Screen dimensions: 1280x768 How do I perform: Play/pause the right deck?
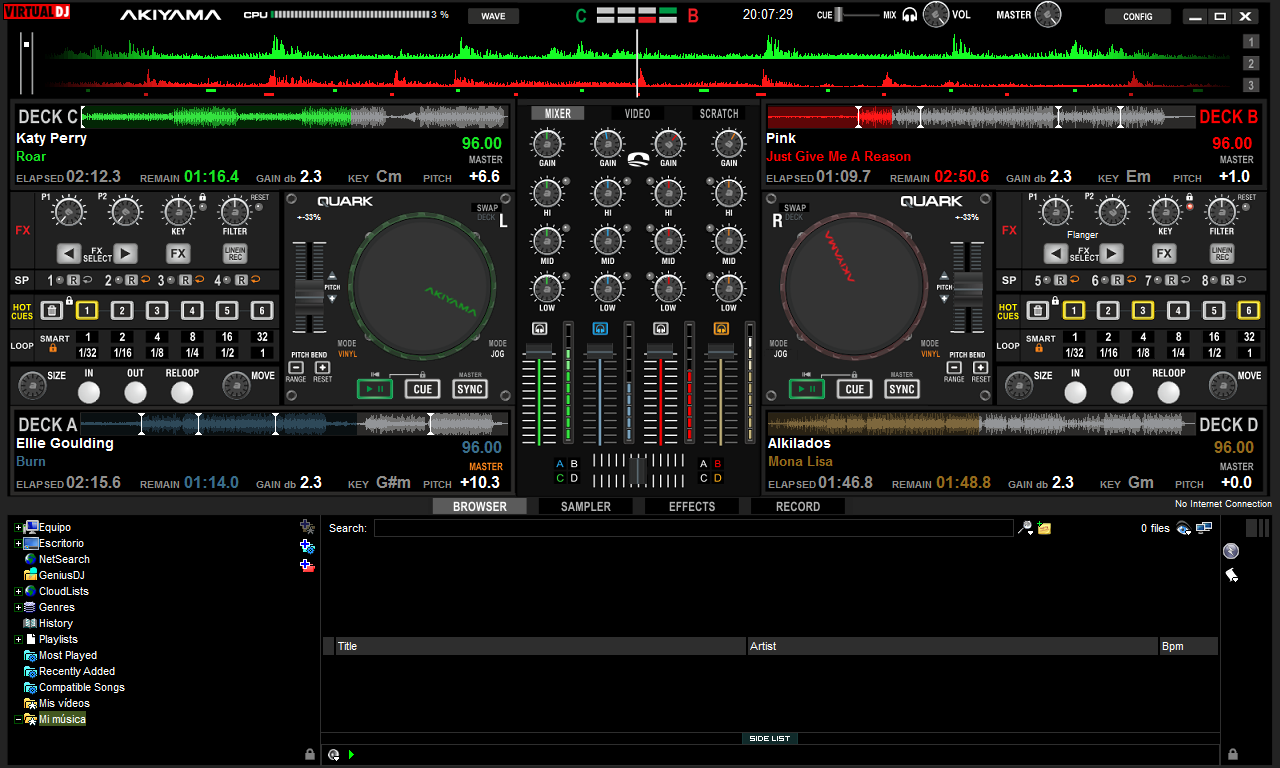(x=807, y=389)
